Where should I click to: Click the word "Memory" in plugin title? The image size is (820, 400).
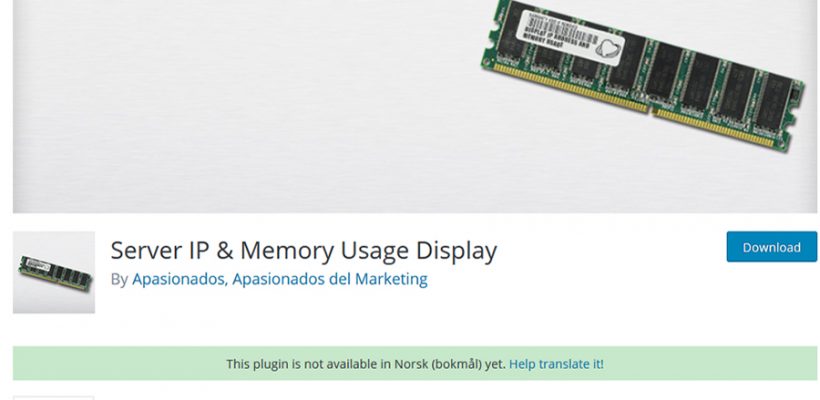coord(286,250)
